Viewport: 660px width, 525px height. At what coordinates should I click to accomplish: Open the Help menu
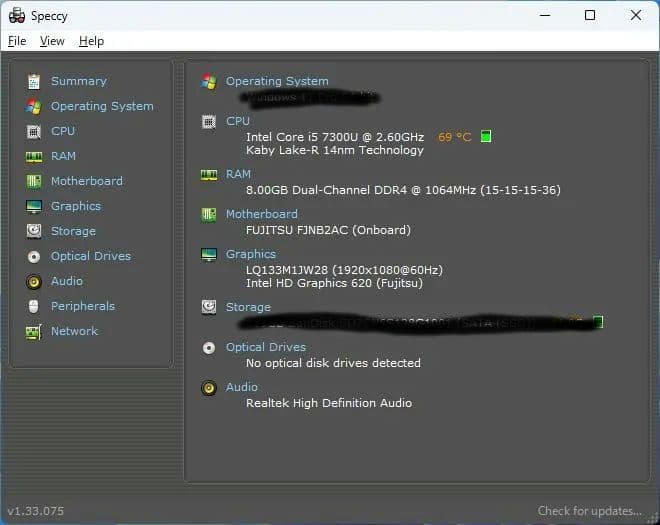pyautogui.click(x=91, y=41)
